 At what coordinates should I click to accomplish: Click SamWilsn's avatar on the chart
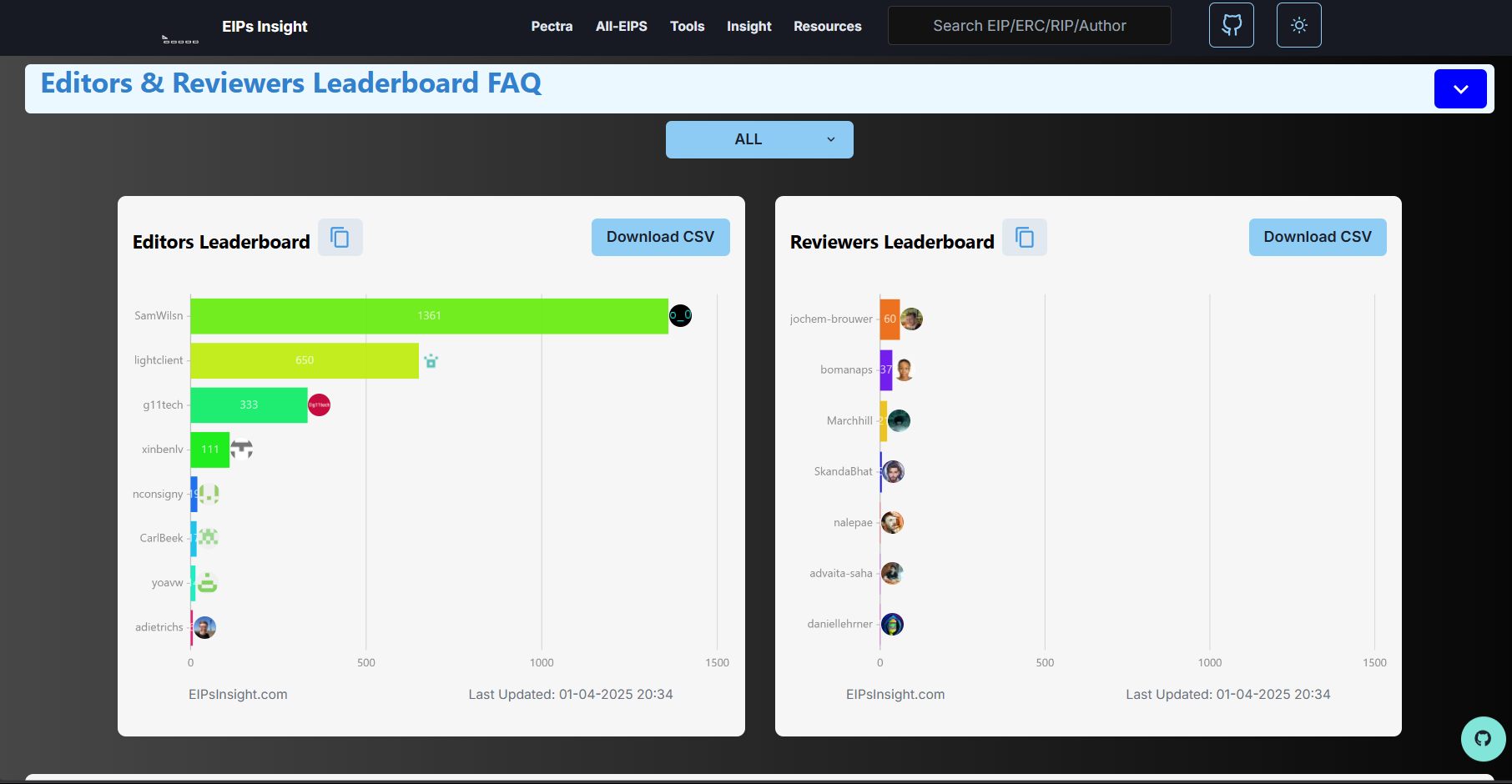(680, 316)
